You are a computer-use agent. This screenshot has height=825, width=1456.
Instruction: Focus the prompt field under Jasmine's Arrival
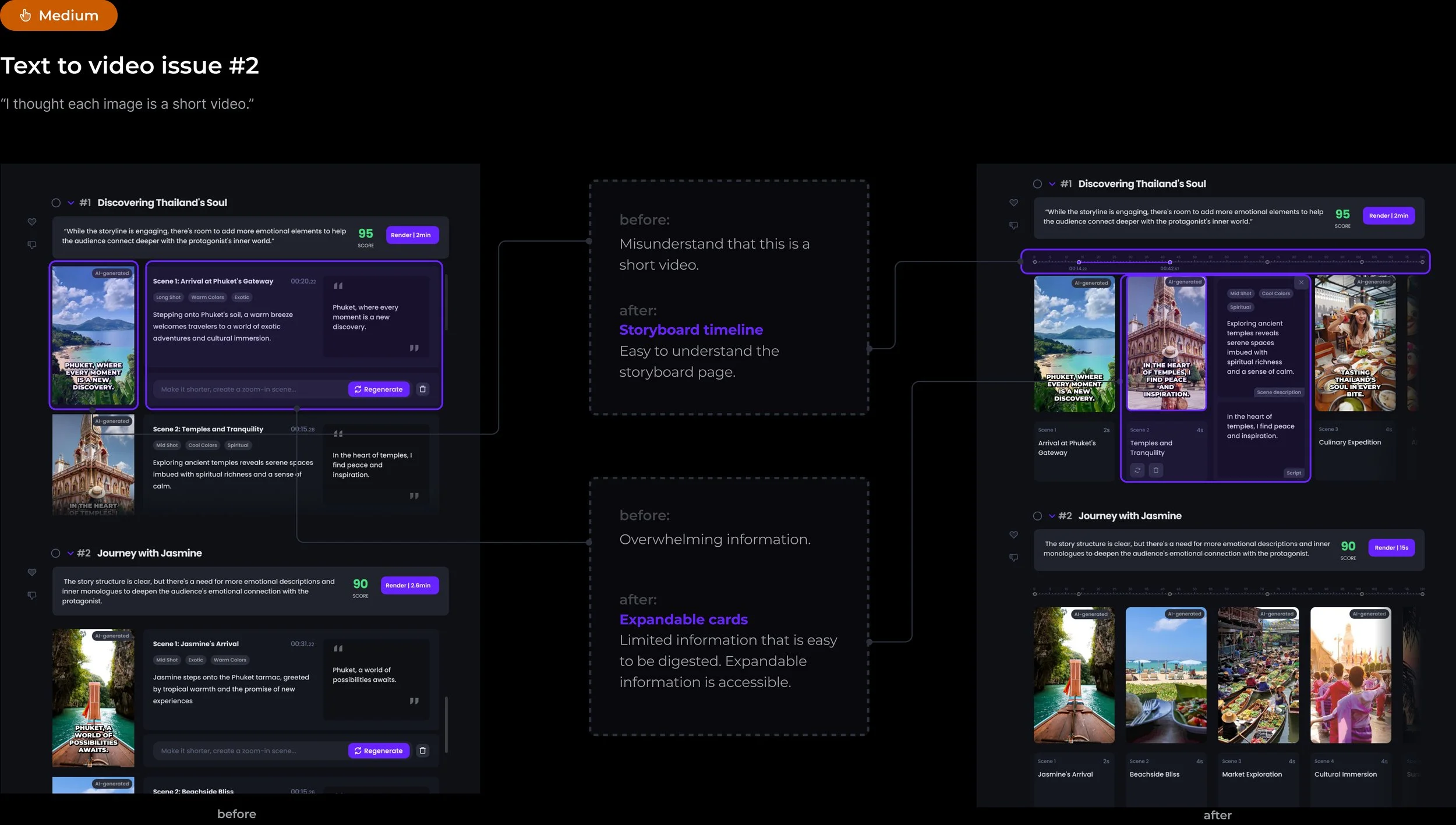(250, 750)
